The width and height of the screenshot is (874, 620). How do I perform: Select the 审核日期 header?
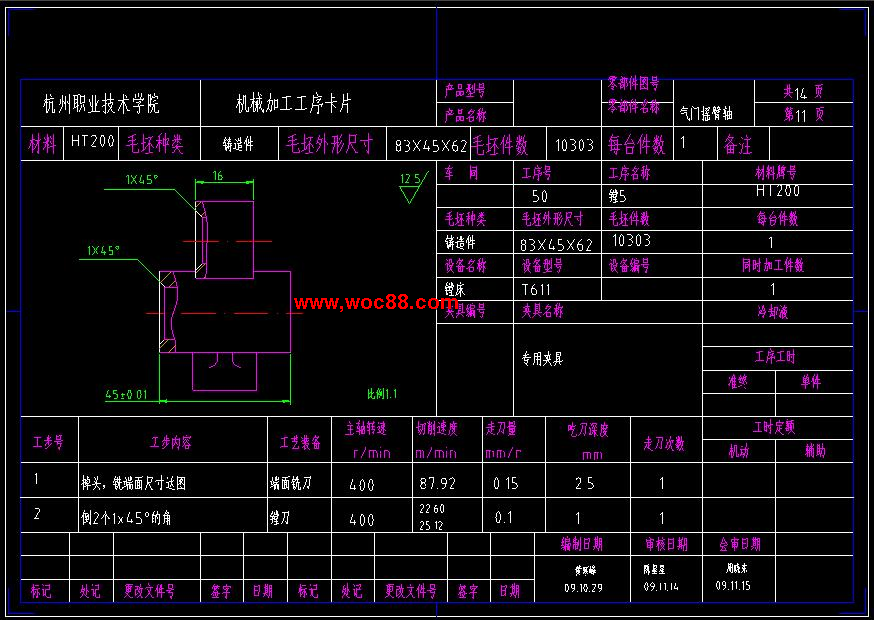667,544
